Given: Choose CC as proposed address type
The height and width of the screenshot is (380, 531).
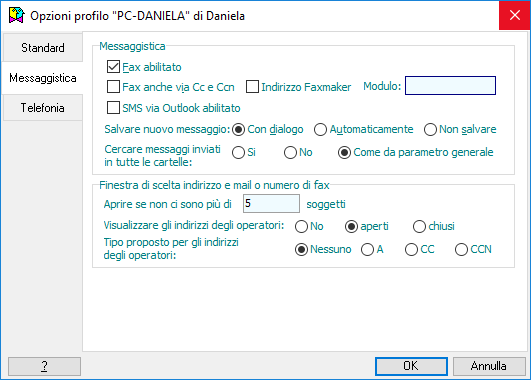Looking at the screenshot, I should pyautogui.click(x=411, y=250).
